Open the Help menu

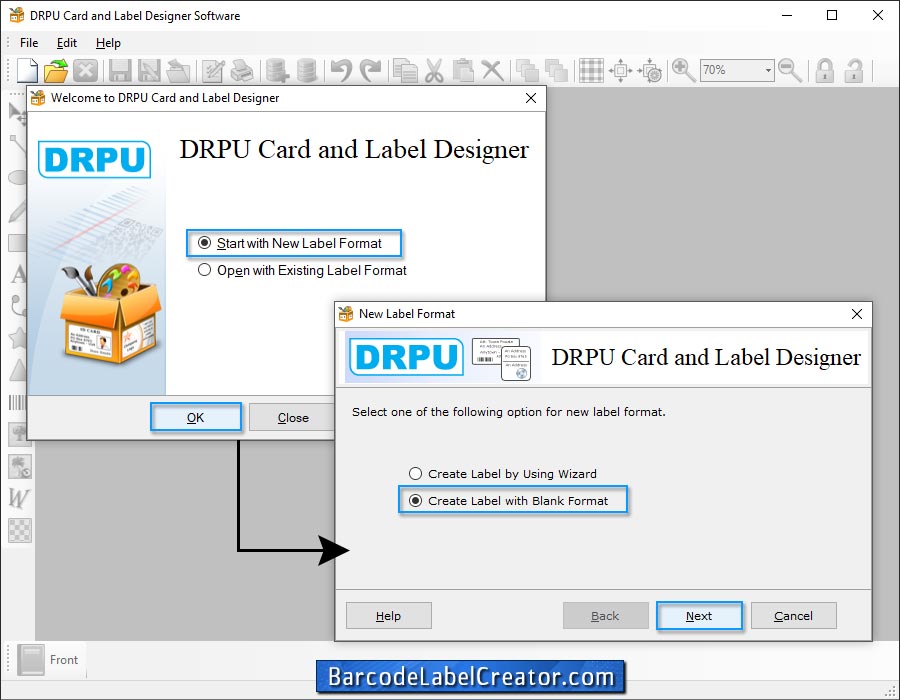108,43
